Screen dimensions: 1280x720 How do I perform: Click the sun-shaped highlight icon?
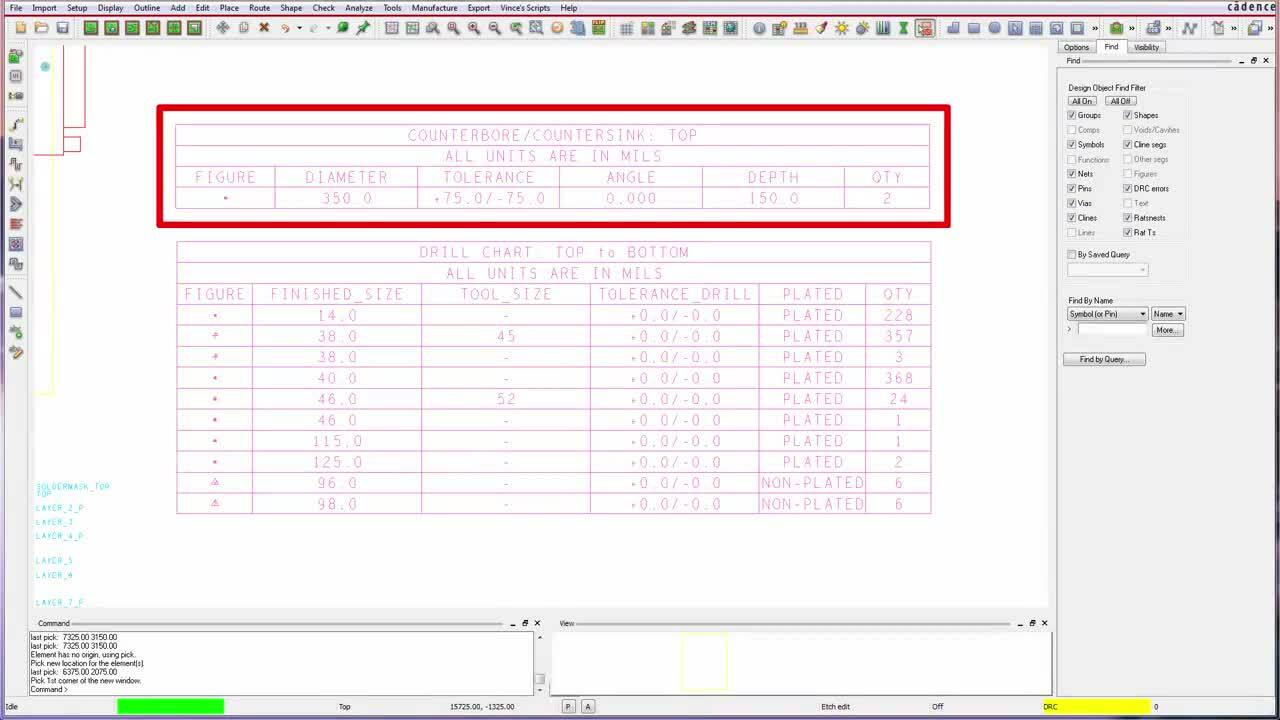(841, 28)
